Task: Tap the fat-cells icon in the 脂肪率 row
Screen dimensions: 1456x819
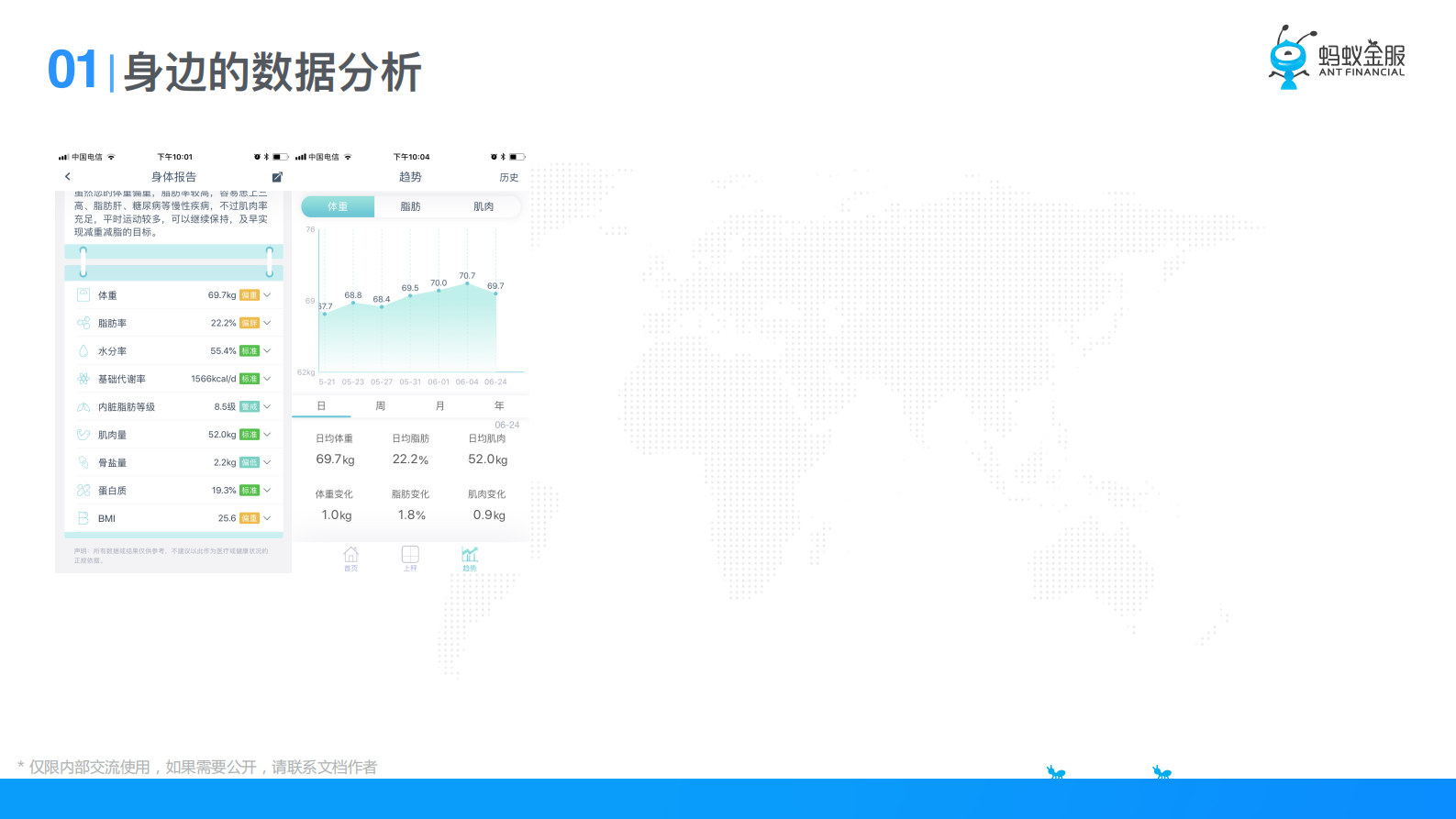Action: coord(83,323)
